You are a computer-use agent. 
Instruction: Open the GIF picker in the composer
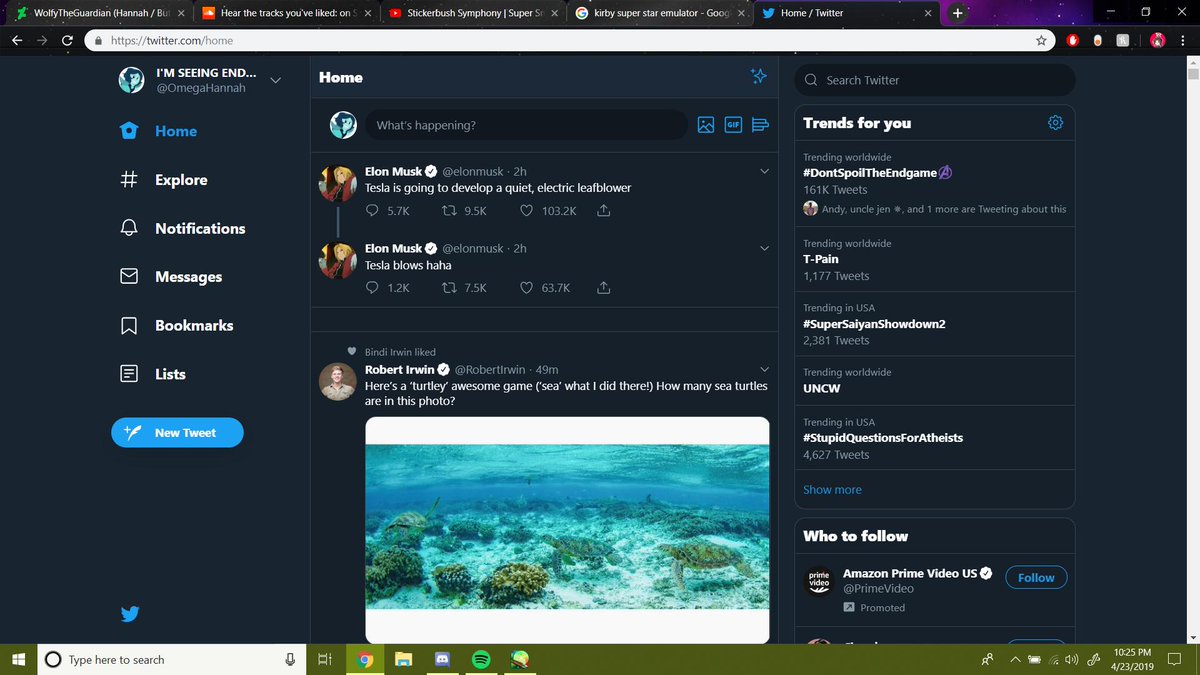coord(733,124)
